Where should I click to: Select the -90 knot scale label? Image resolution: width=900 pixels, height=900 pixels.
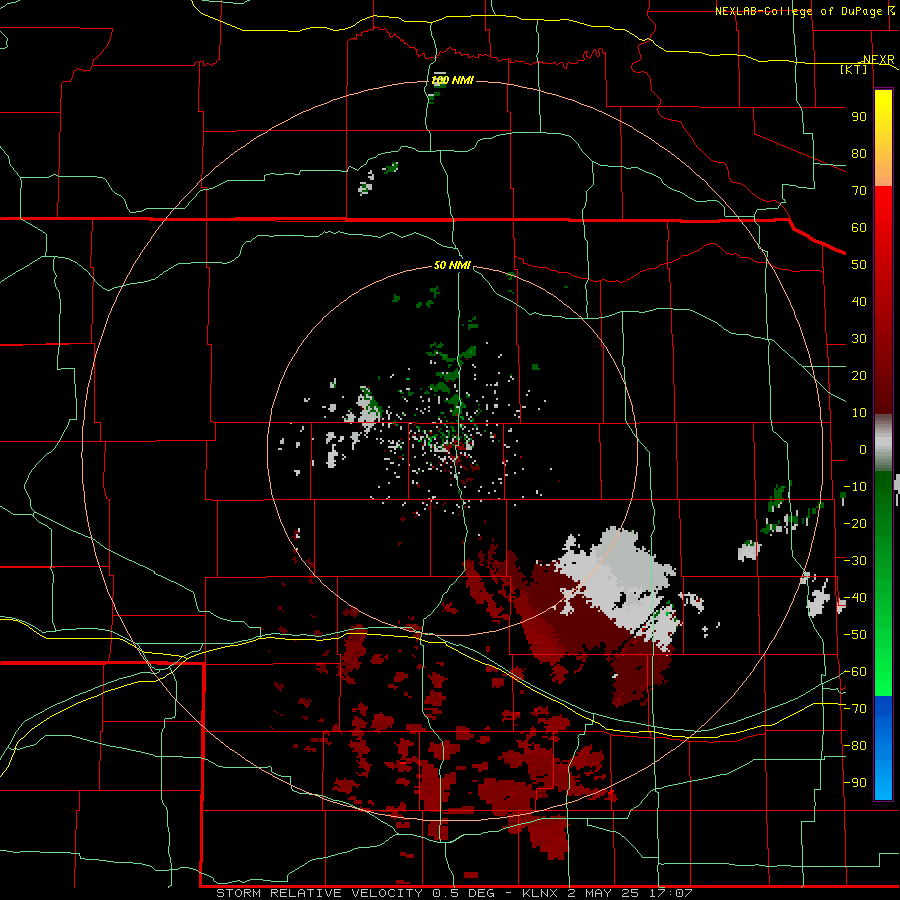click(x=855, y=782)
